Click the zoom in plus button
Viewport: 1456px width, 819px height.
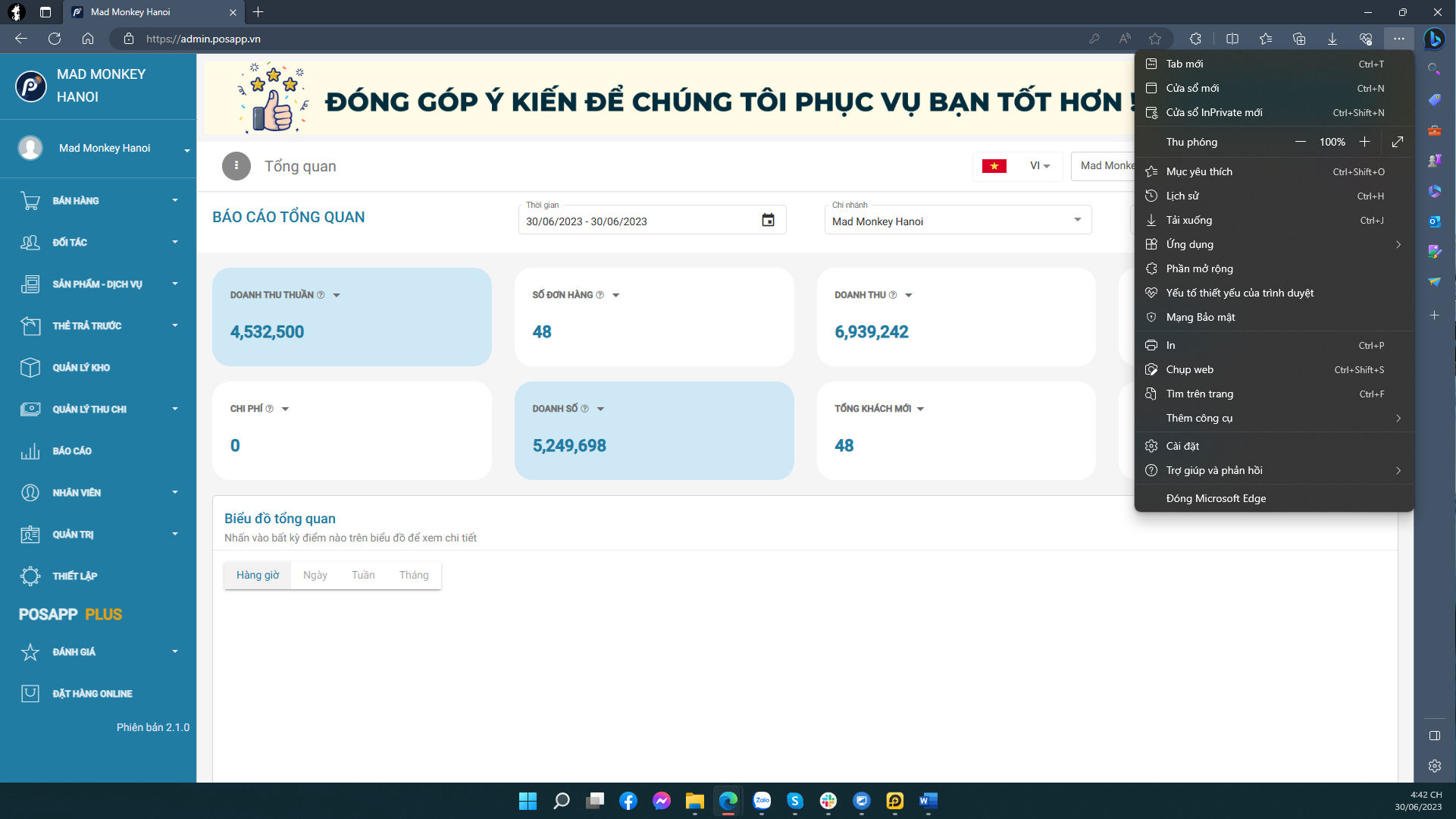click(x=1364, y=142)
